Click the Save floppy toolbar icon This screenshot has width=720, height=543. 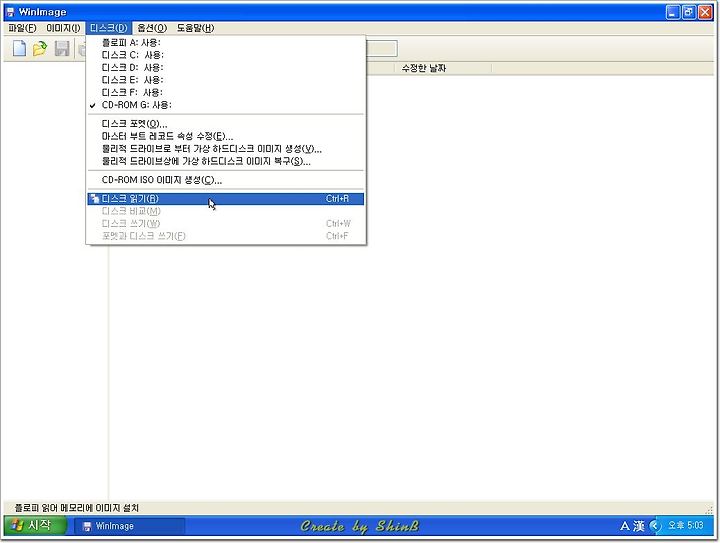pos(62,48)
